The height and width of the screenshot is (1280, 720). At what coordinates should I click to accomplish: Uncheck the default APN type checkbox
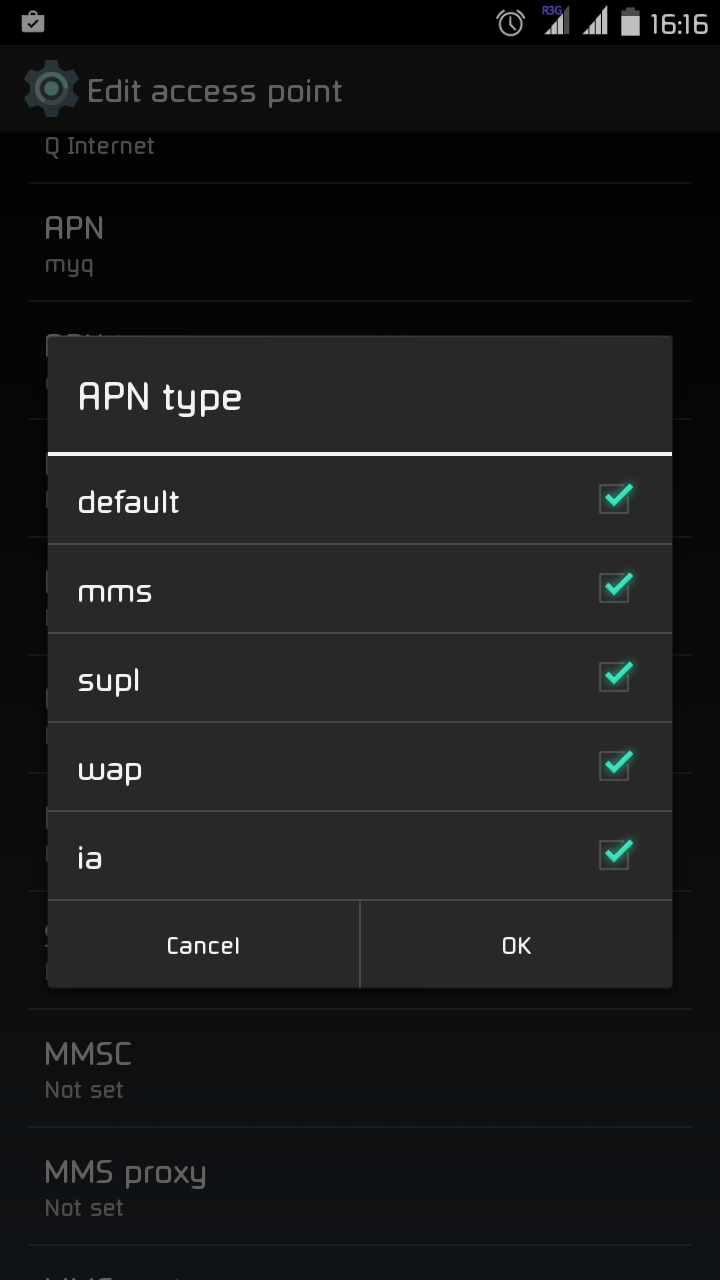pyautogui.click(x=615, y=498)
